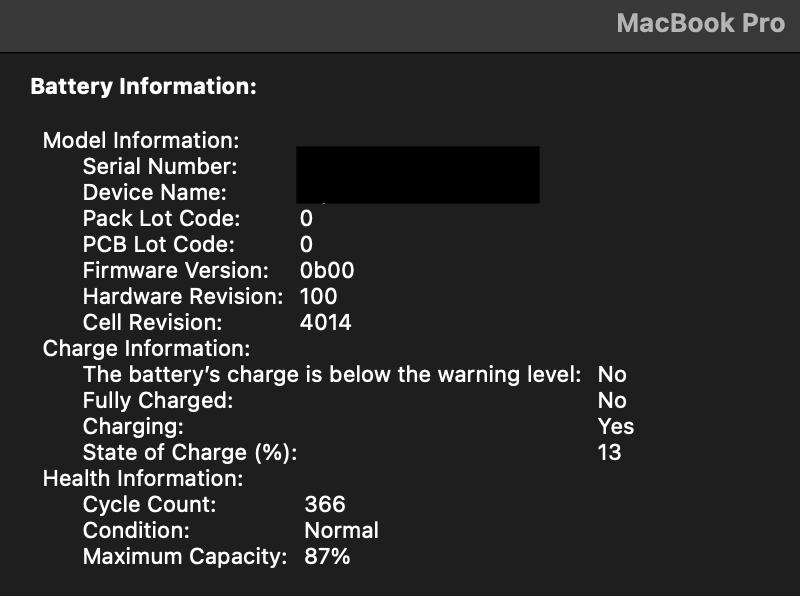Click the redacted black box over serial number
Image resolution: width=800 pixels, height=596 pixels.
[418, 175]
